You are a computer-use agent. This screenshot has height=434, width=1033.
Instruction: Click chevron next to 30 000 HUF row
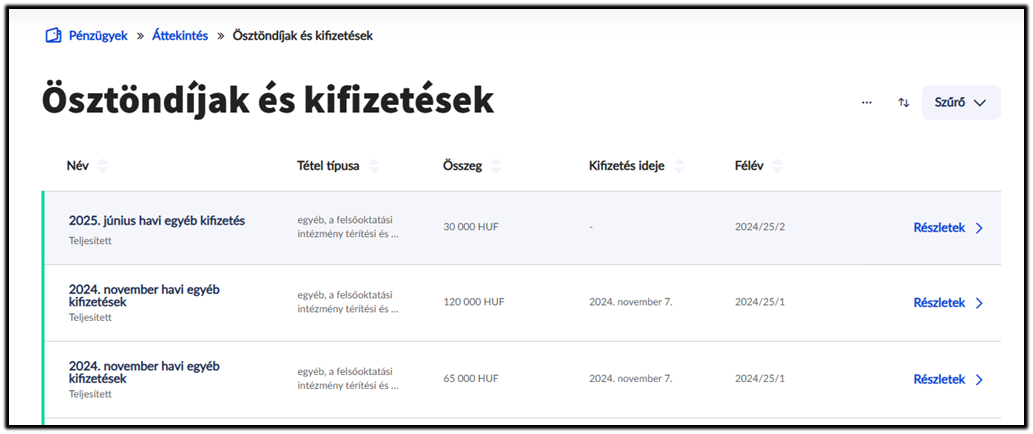click(979, 228)
